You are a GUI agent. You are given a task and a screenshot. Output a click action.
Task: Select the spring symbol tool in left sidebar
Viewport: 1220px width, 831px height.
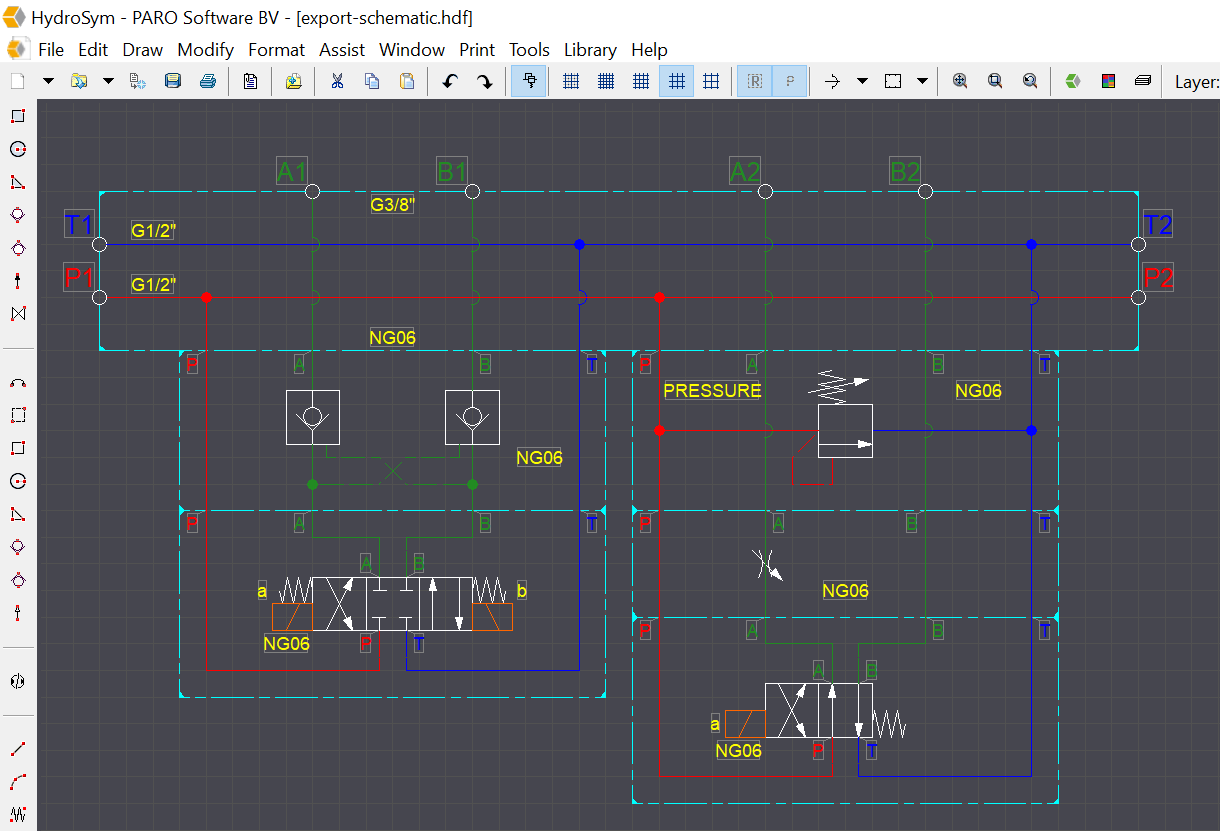[x=17, y=812]
